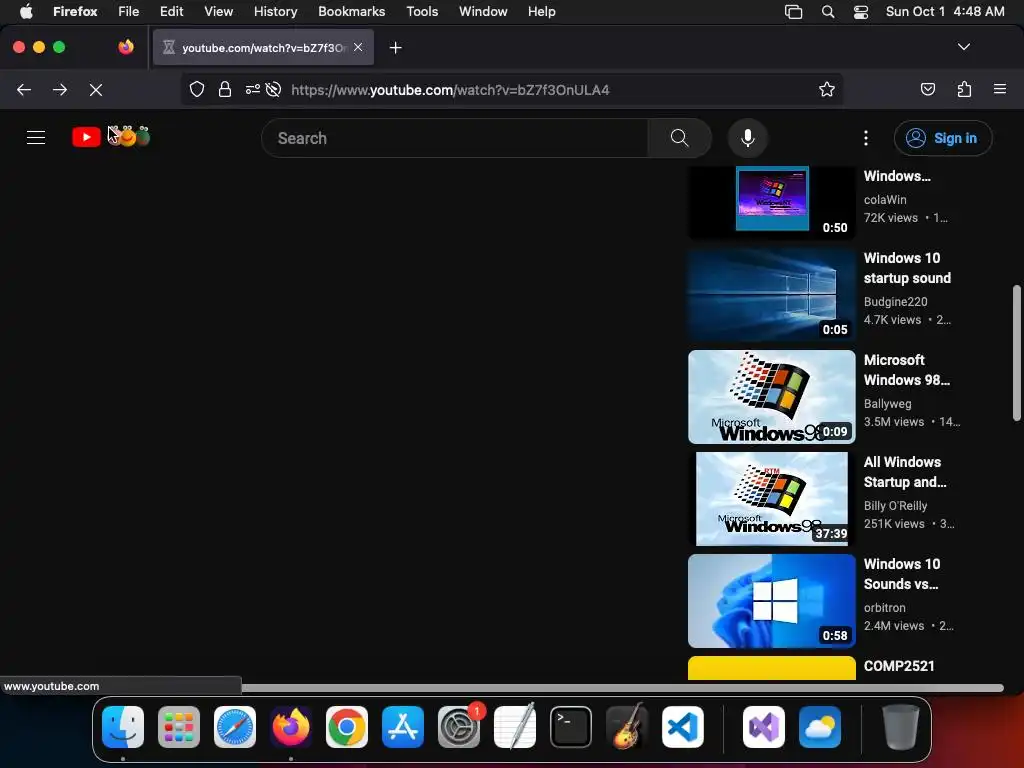
Task: Select the youtube.com/watch tab
Action: 263,47
